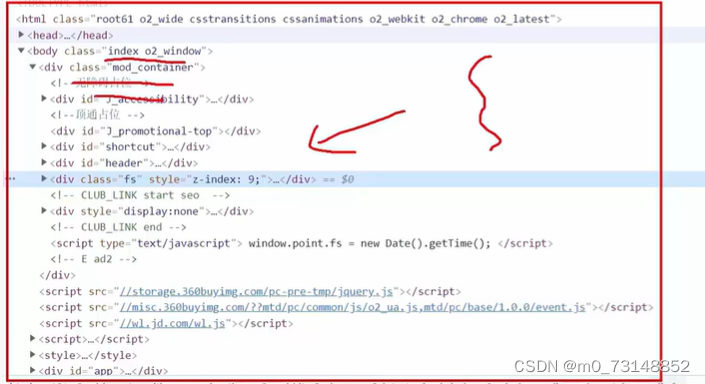The height and width of the screenshot is (384, 705).
Task: Select the html root61 element line
Action: pos(289,19)
